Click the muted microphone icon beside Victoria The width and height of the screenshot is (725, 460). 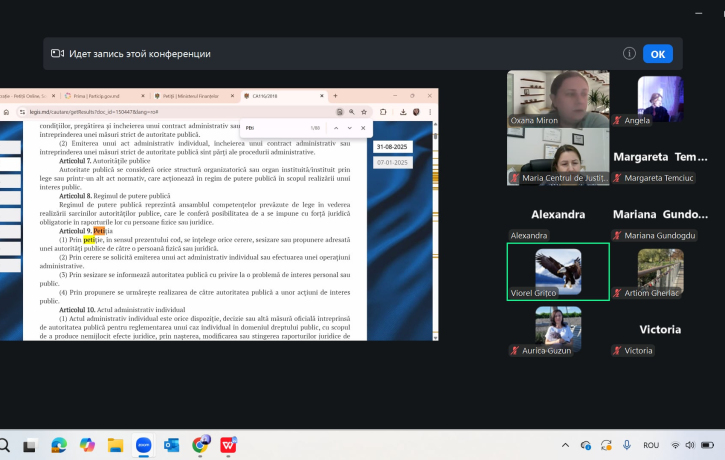[x=617, y=351]
